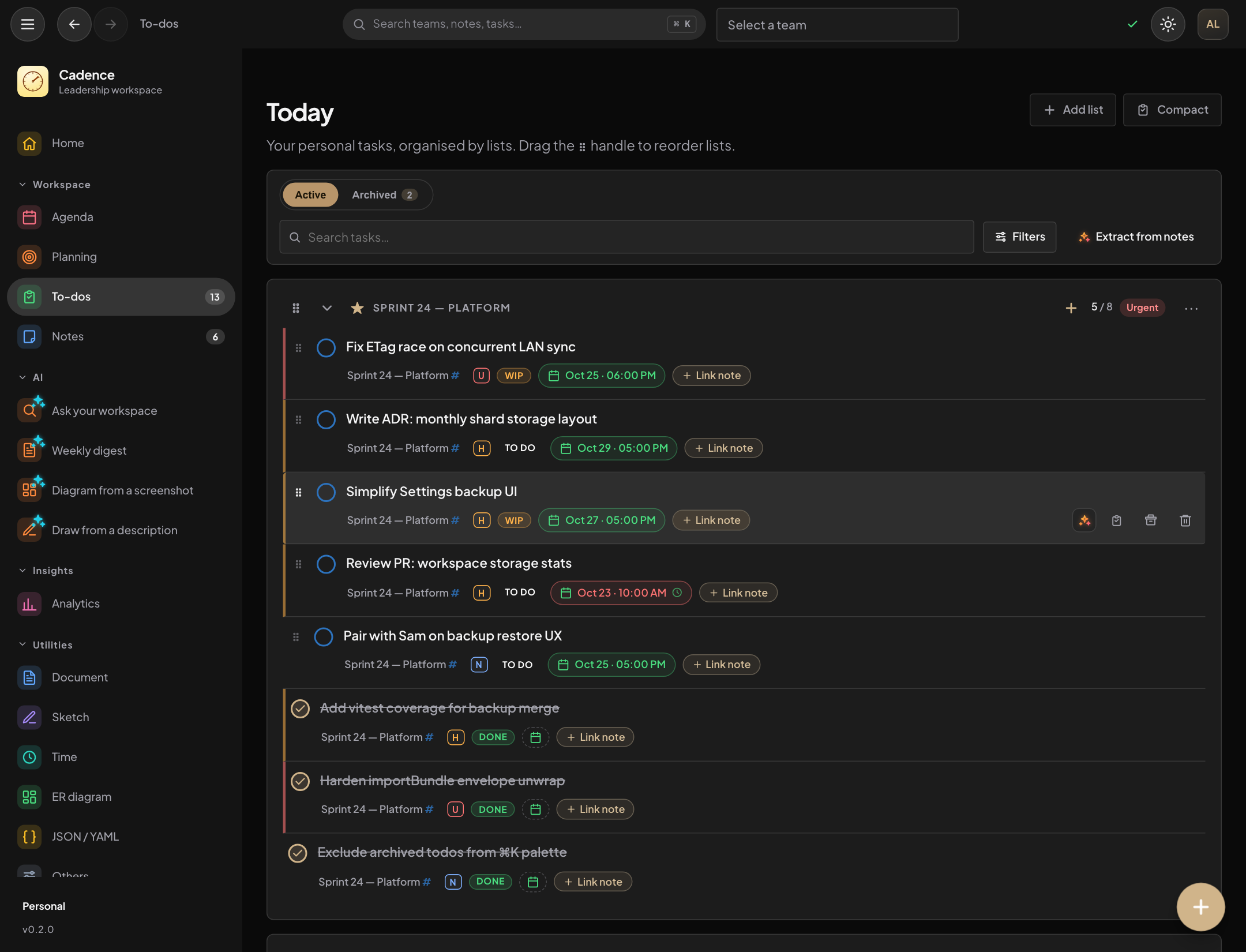Open the Time utility

click(121, 757)
